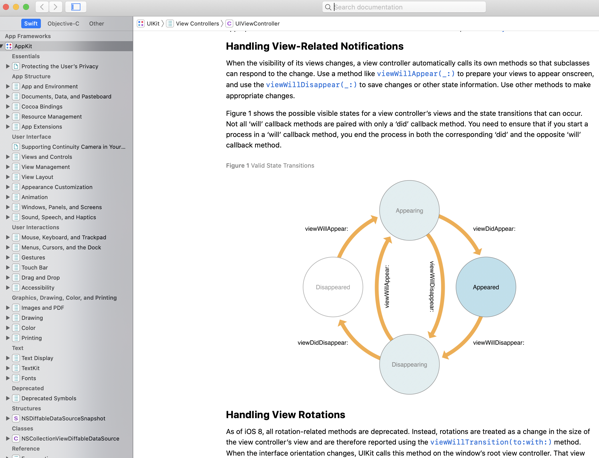Switch to the Objective-C language tab

(x=63, y=23)
